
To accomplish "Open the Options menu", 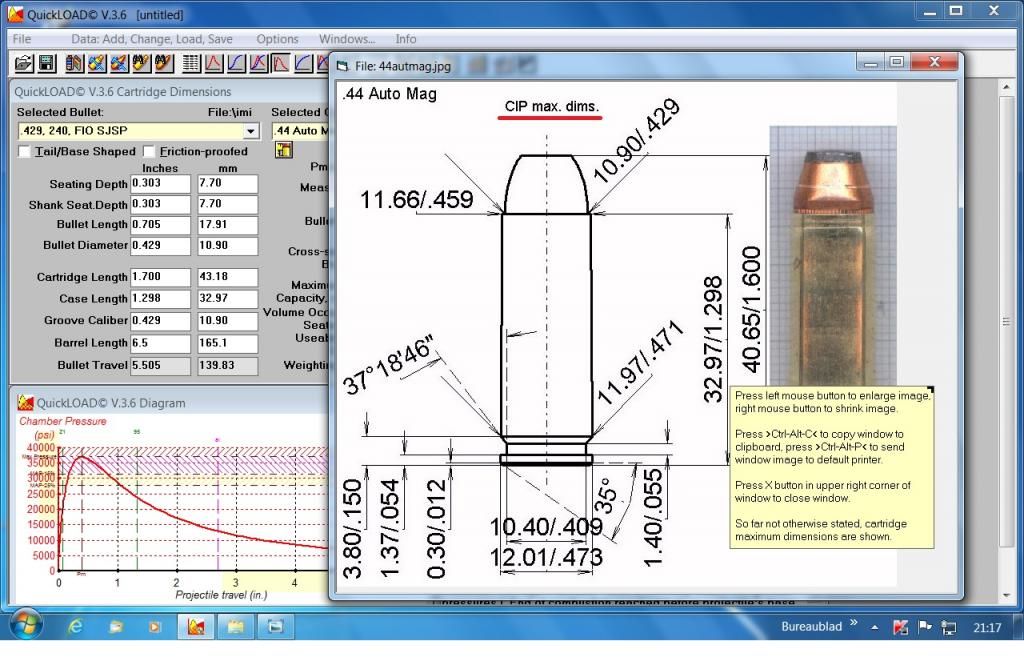I will click(277, 39).
